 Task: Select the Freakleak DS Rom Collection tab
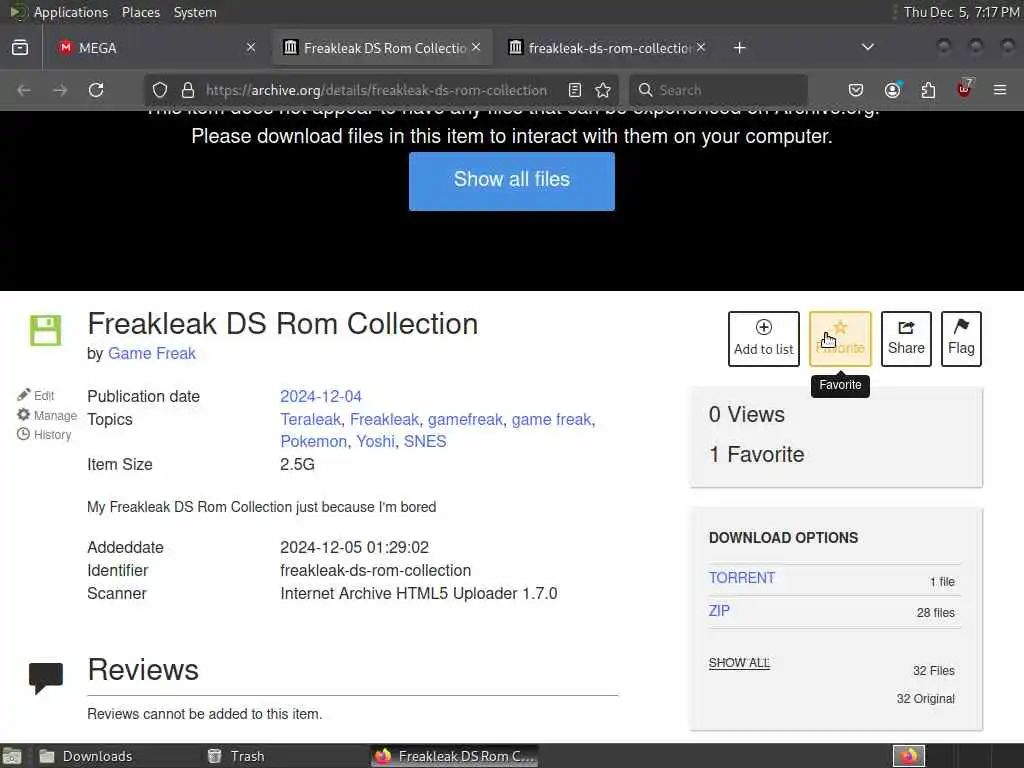tap(382, 48)
